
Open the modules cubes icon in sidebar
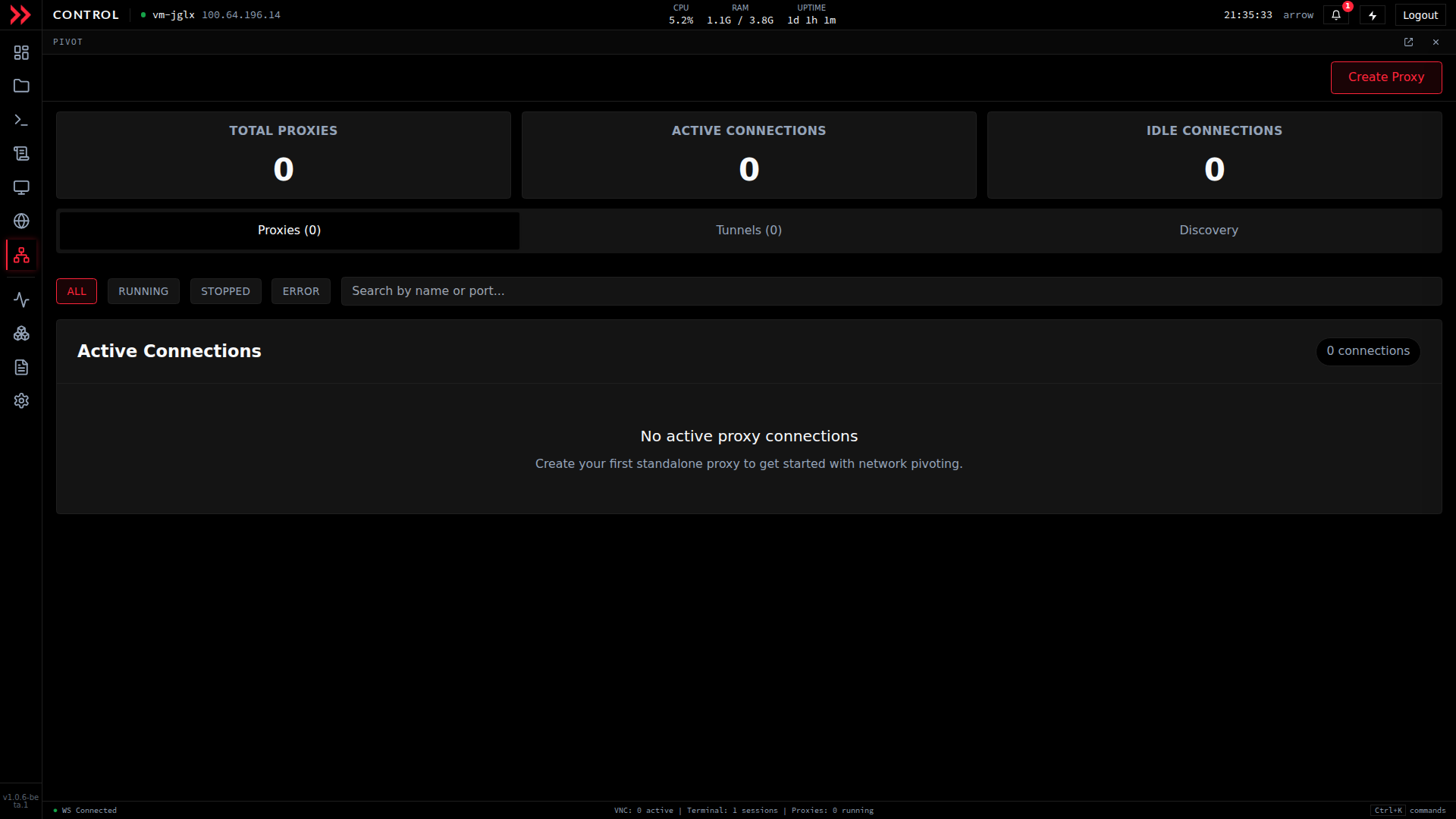point(21,334)
